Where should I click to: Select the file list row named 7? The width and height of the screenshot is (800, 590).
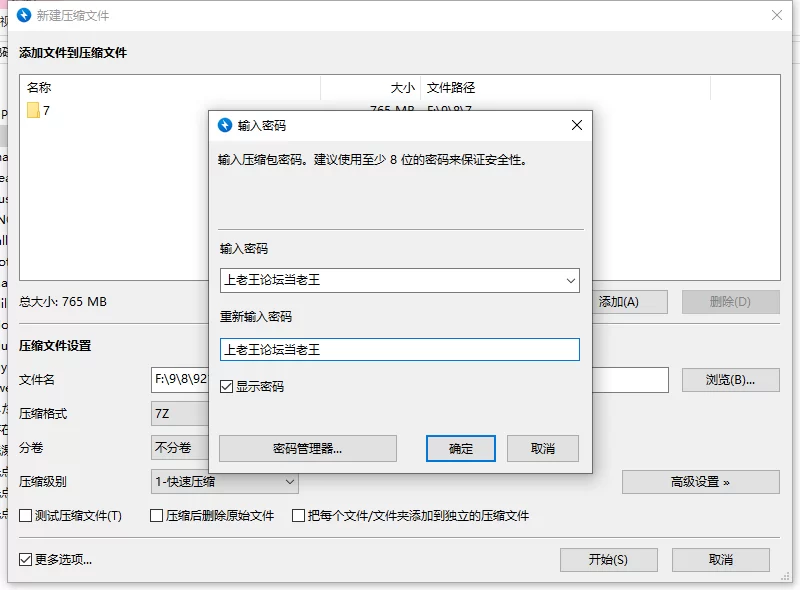point(114,110)
